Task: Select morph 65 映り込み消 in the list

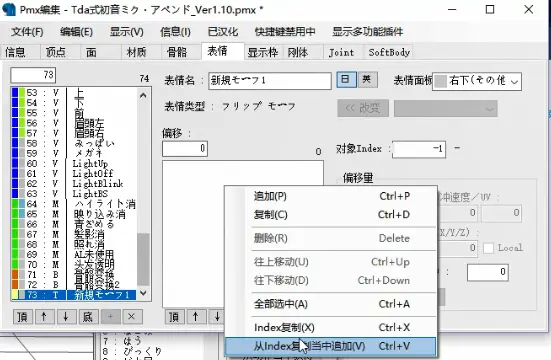Action: click(x=74, y=214)
